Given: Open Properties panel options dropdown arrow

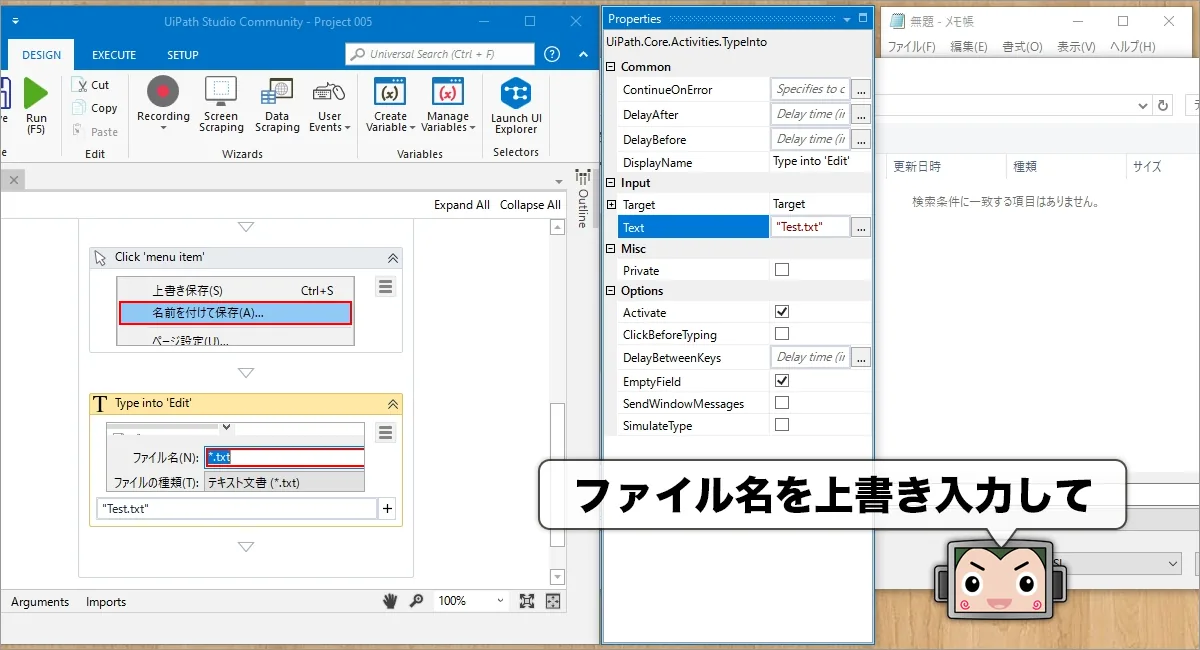Looking at the screenshot, I should pos(846,18).
